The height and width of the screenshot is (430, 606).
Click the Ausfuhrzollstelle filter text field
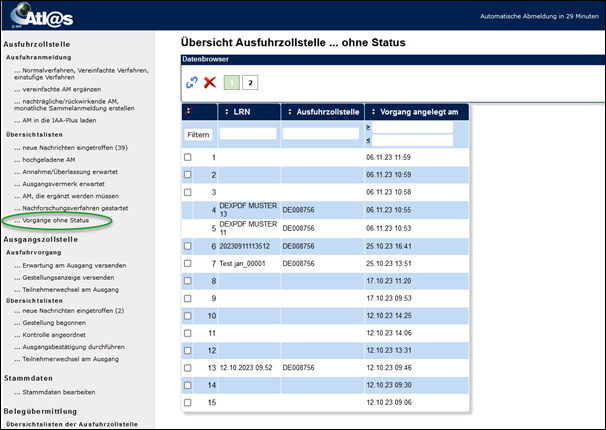tap(321, 133)
